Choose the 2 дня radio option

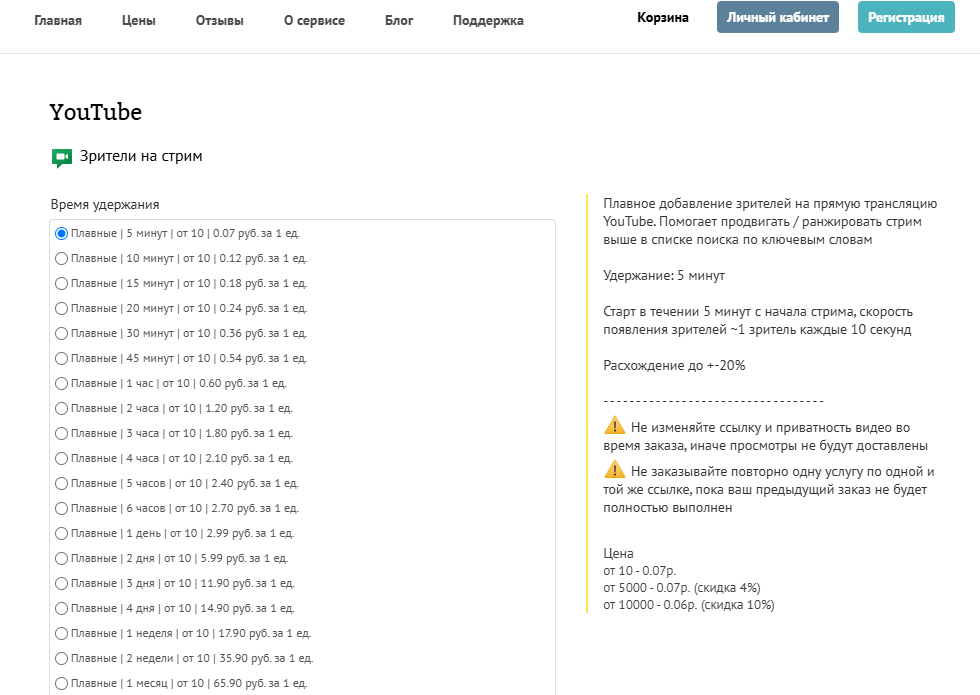(x=61, y=558)
